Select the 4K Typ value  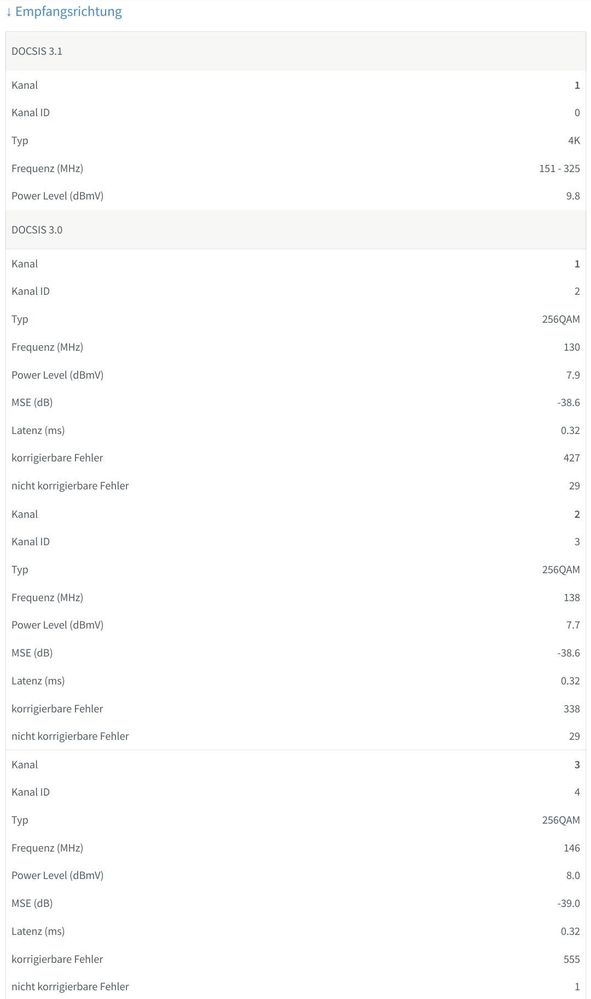tap(573, 141)
